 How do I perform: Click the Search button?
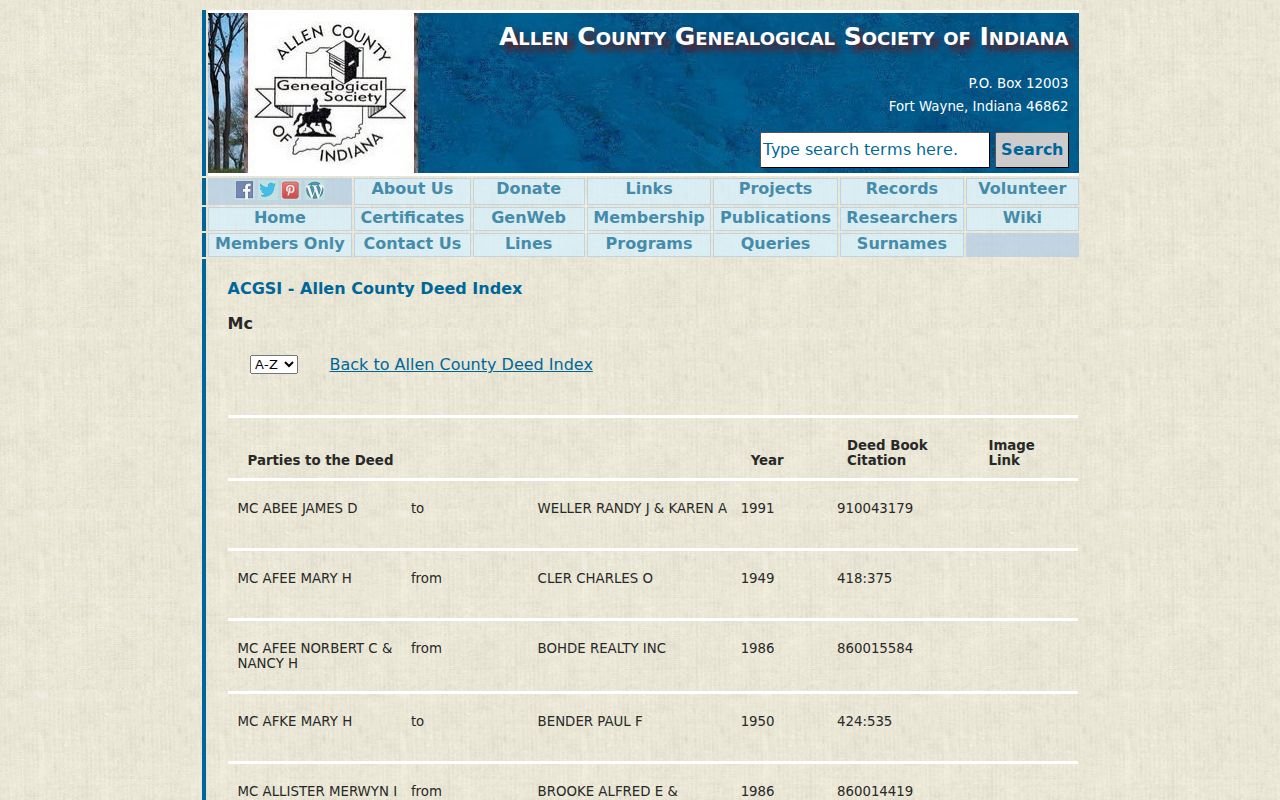[1032, 150]
